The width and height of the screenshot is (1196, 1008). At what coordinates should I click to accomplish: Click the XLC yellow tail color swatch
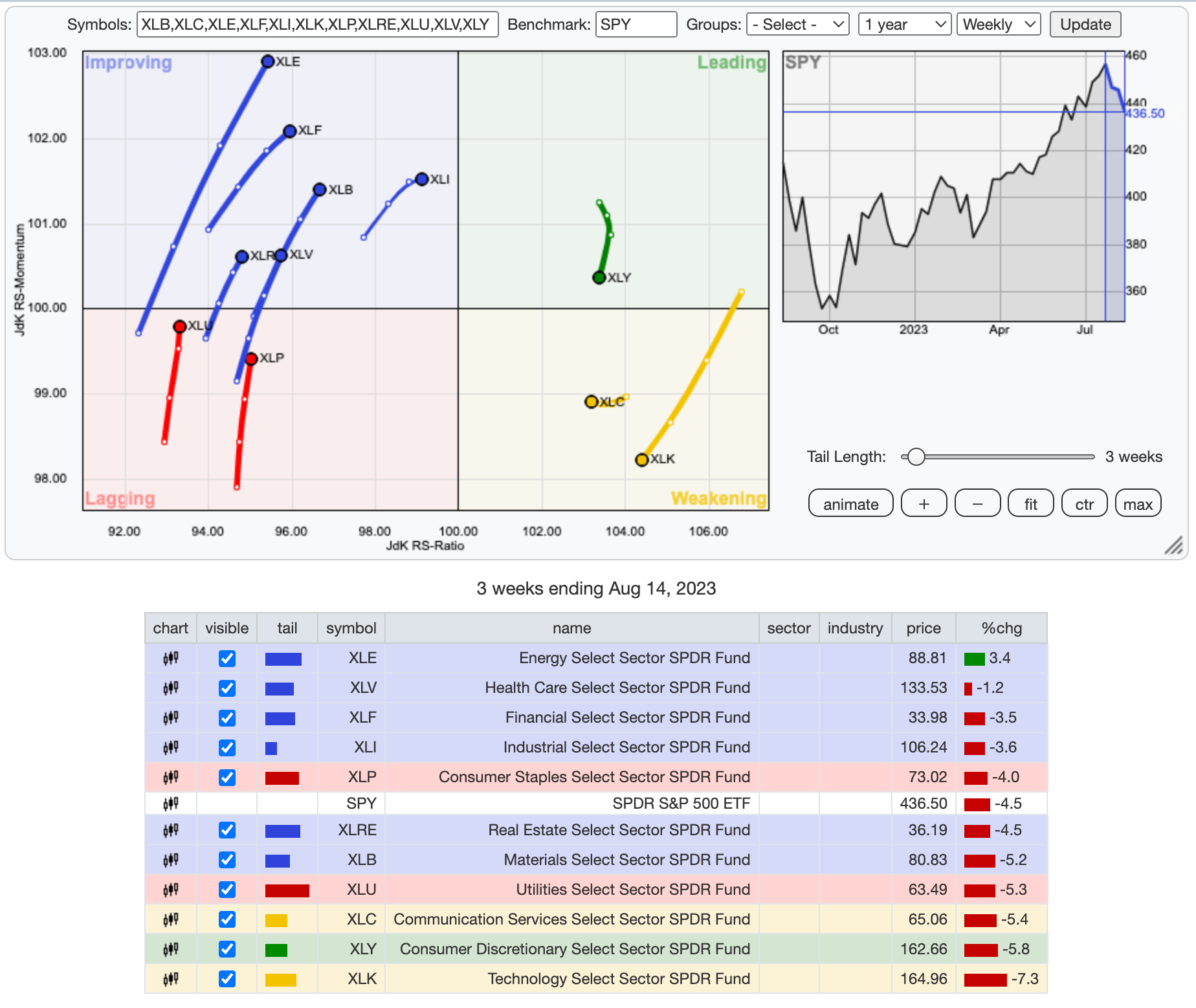tap(276, 921)
